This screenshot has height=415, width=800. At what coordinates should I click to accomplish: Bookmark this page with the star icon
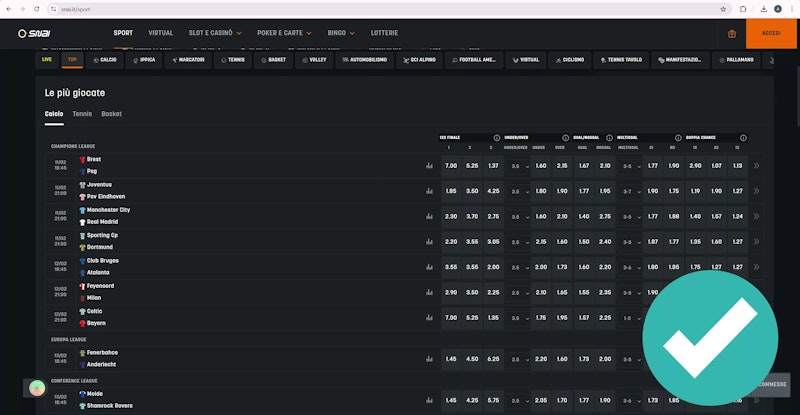click(x=723, y=8)
